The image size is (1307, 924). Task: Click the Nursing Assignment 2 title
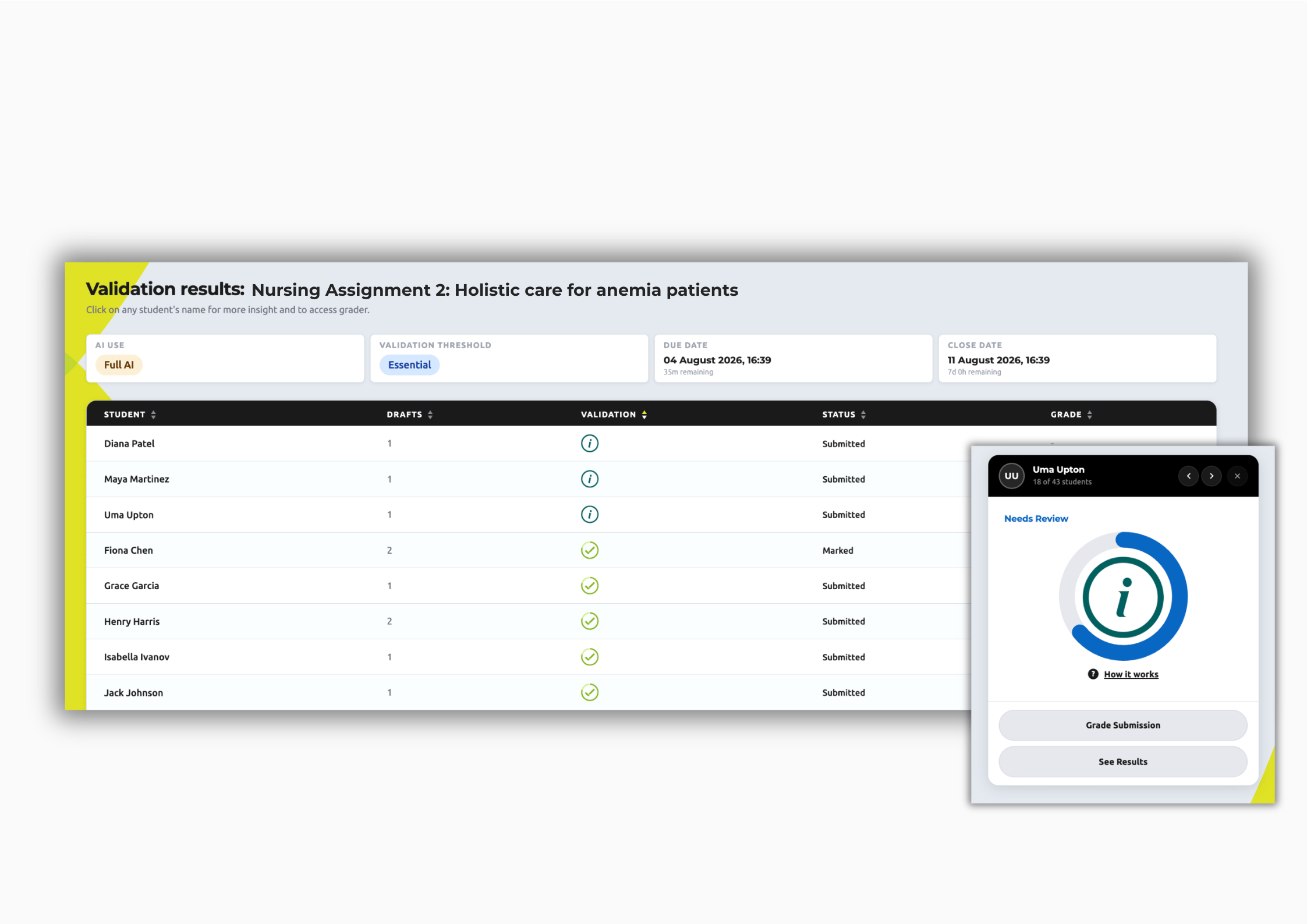click(494, 290)
